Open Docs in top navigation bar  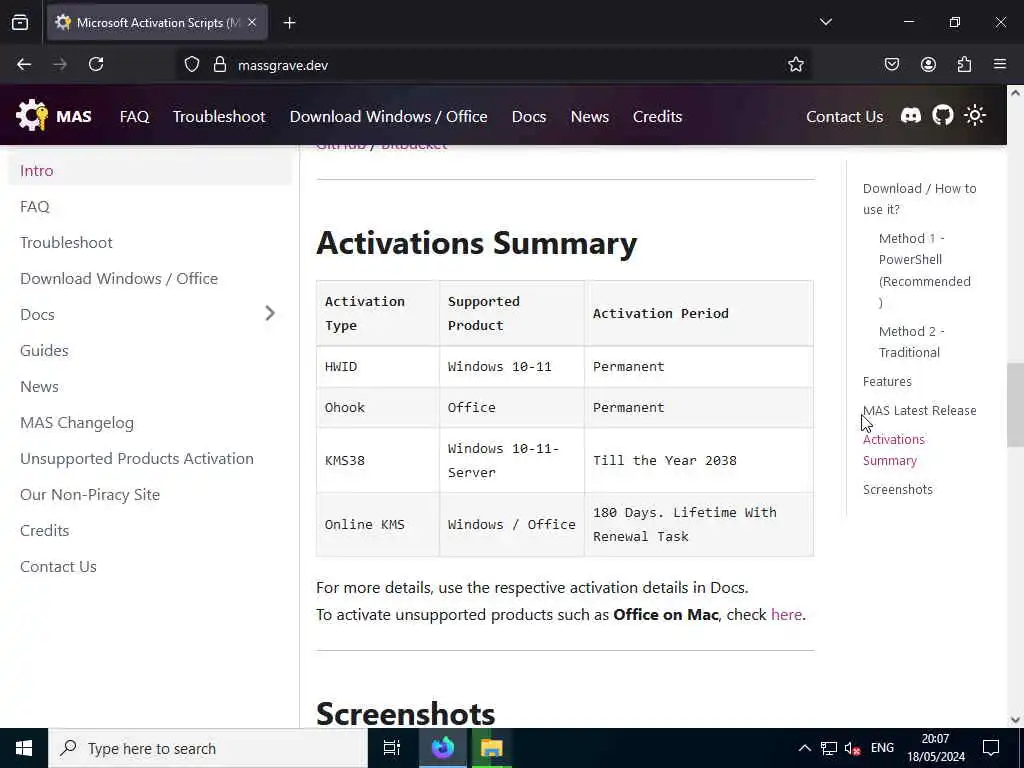(x=529, y=116)
